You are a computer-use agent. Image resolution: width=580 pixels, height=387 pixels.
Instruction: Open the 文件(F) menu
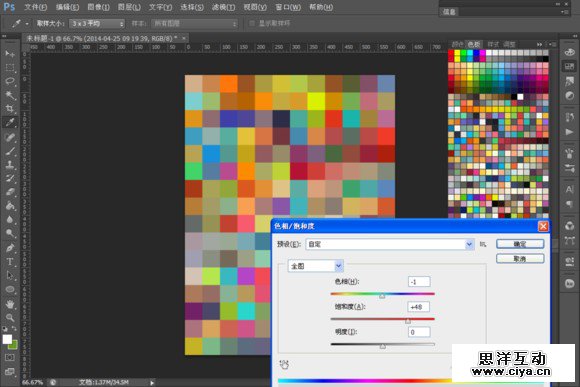click(x=36, y=7)
